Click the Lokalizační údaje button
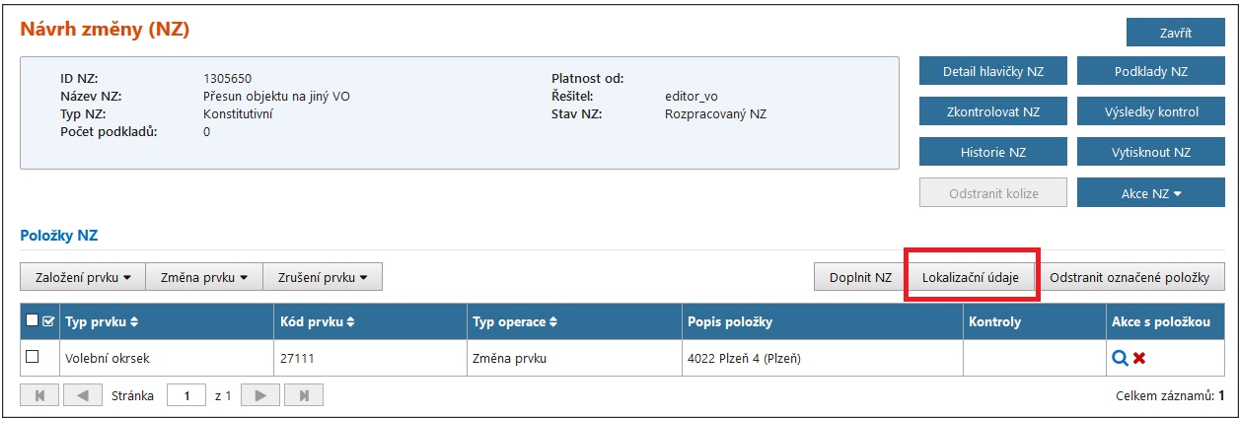Image resolution: width=1242 pixels, height=422 pixels. click(x=970, y=277)
